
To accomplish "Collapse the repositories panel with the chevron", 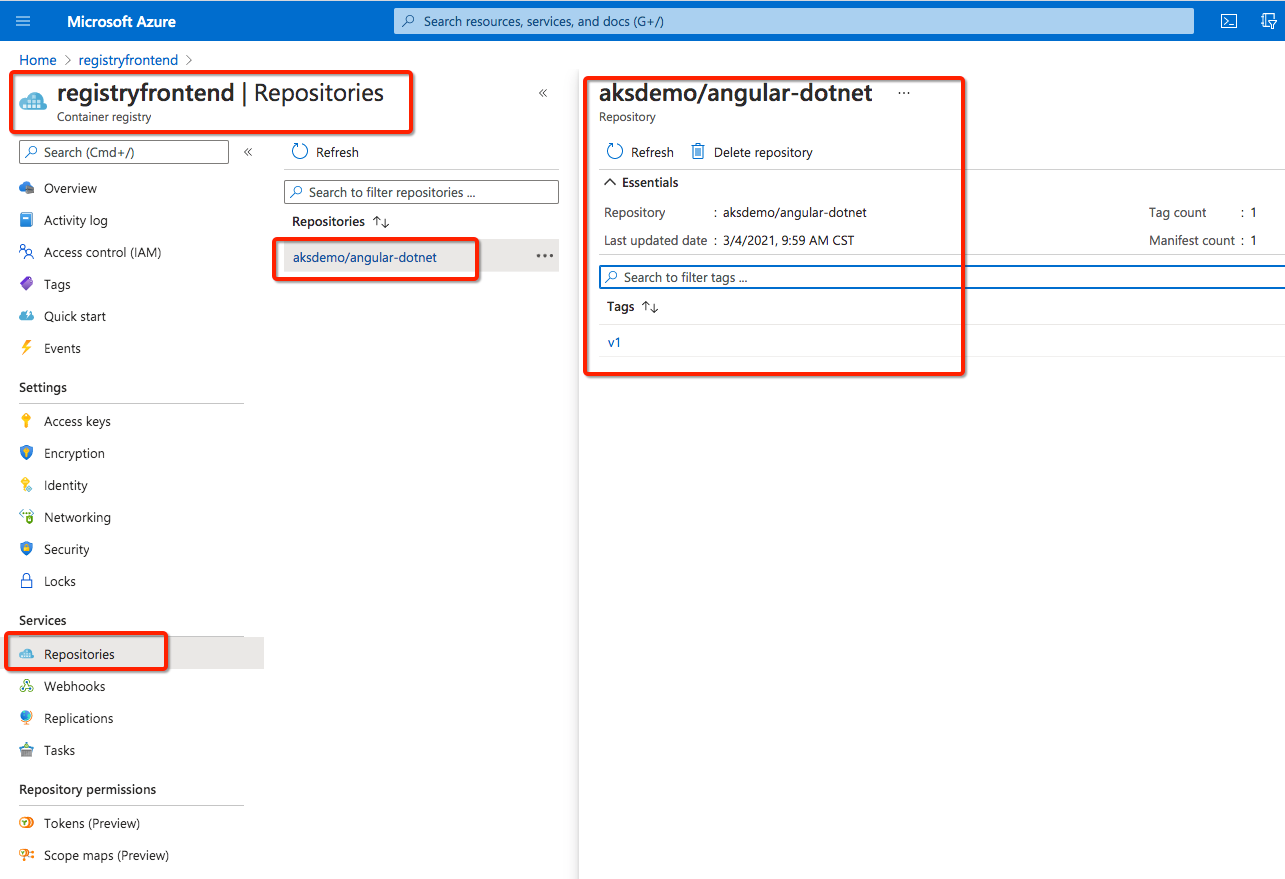I will click(x=543, y=92).
